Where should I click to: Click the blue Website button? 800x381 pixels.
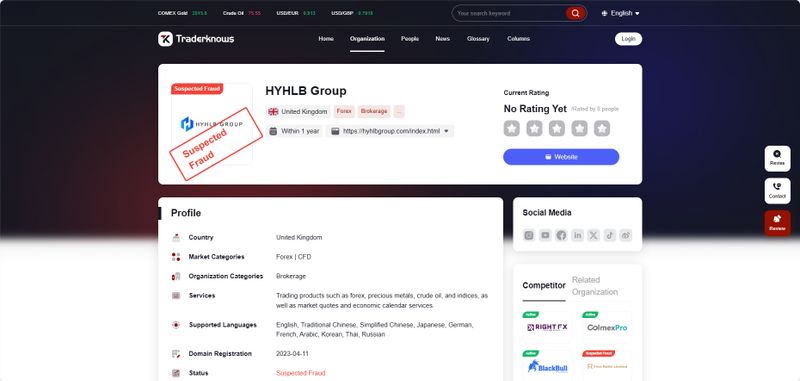(x=561, y=157)
